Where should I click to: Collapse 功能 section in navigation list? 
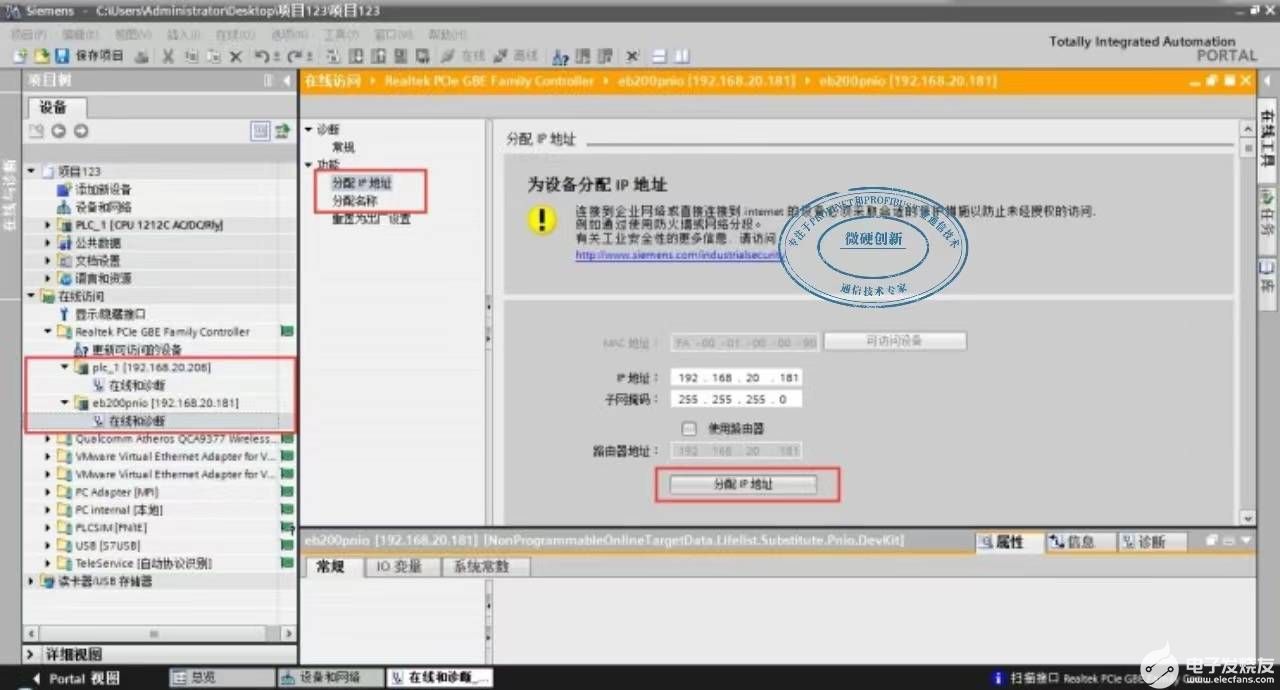(309, 164)
